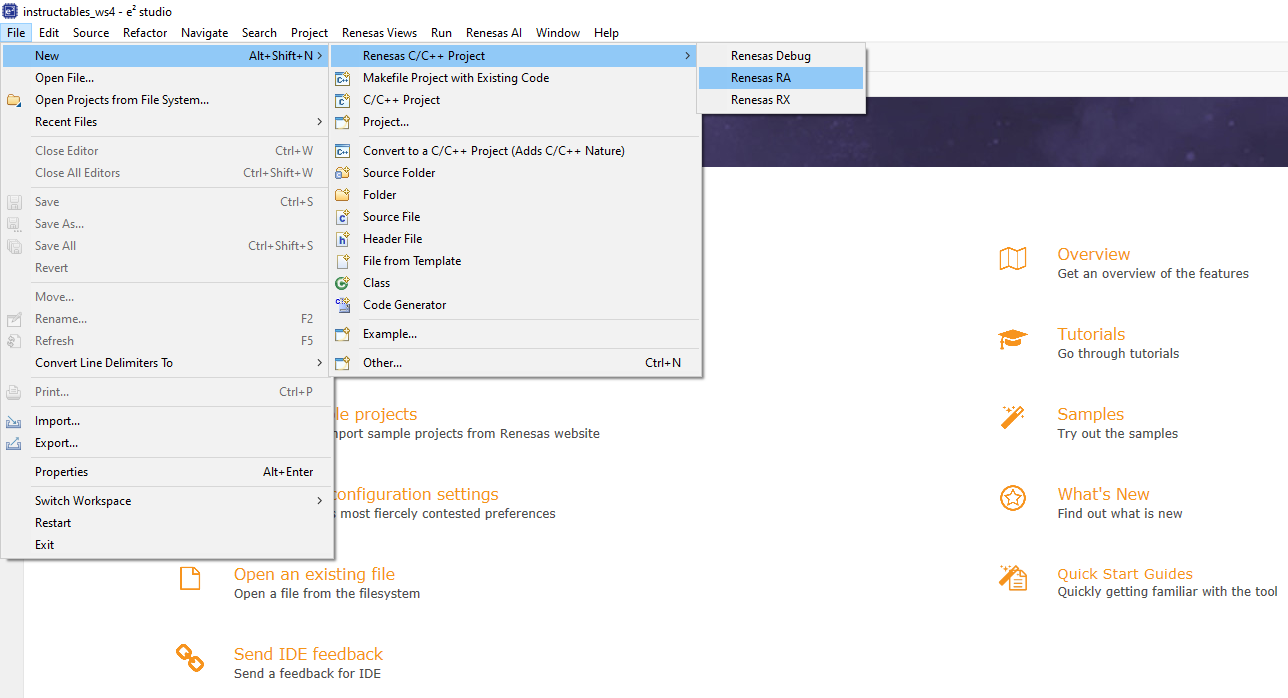The width and height of the screenshot is (1288, 698).
Task: Expand Convert Line Delimiters To submenu
Action: pos(166,363)
